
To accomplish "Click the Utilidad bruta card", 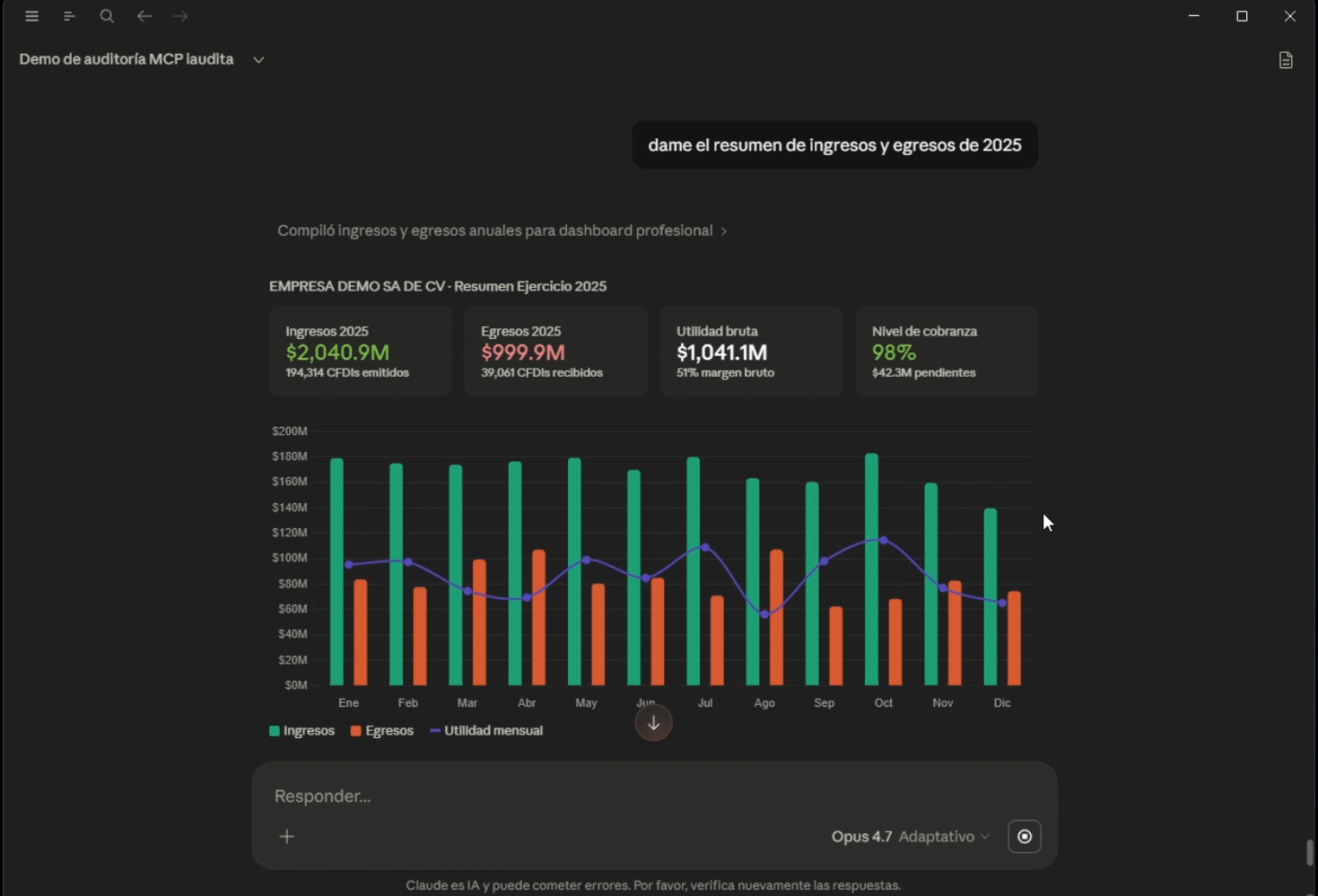I will tap(752, 352).
